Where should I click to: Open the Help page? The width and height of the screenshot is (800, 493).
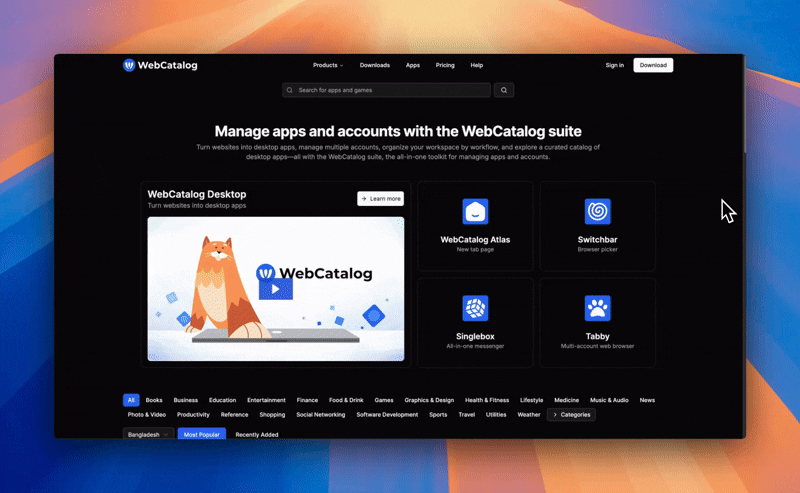[477, 65]
